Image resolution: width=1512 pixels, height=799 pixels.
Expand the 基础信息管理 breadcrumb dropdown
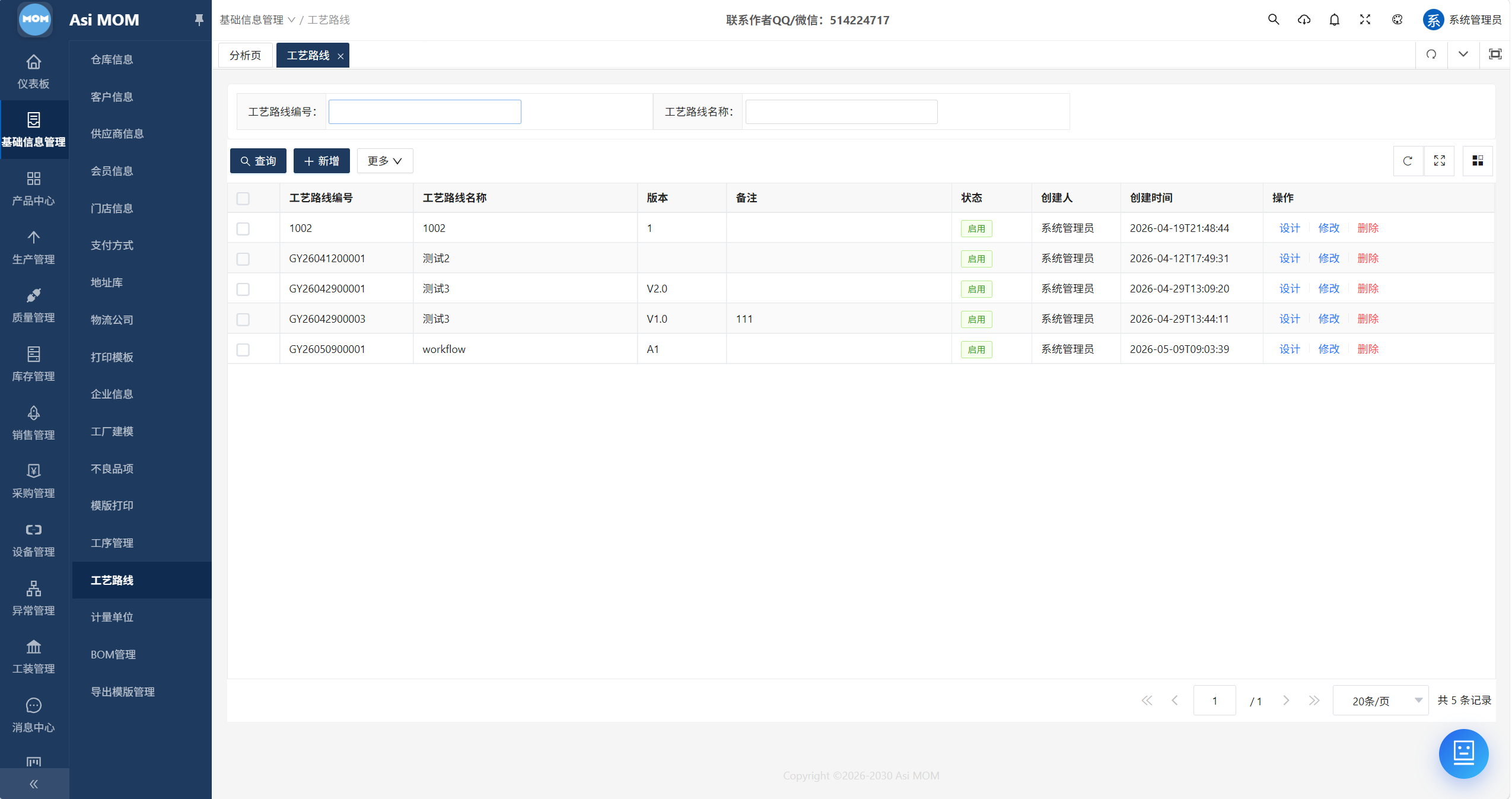pos(257,20)
